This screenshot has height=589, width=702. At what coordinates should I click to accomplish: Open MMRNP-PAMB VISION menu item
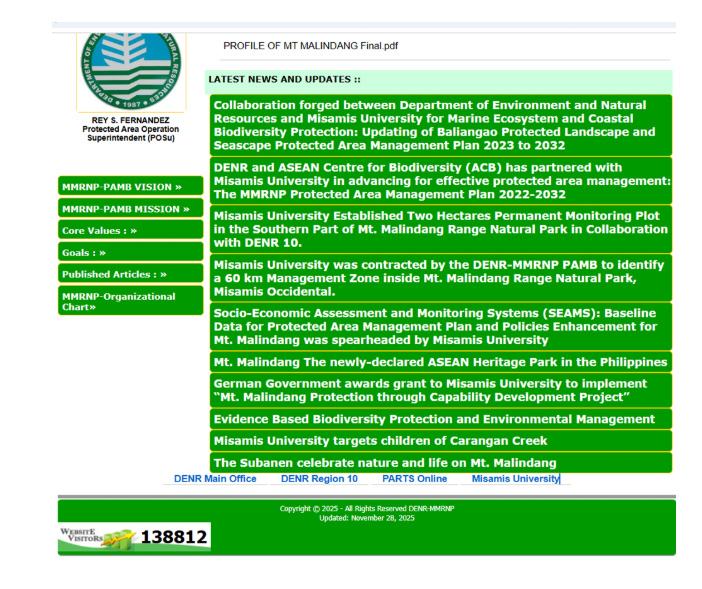coord(130,186)
